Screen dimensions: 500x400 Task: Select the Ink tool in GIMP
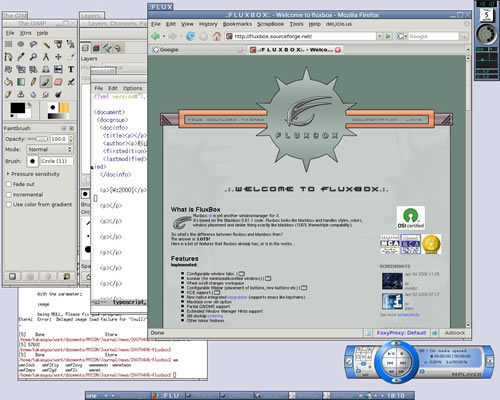(x=8, y=94)
